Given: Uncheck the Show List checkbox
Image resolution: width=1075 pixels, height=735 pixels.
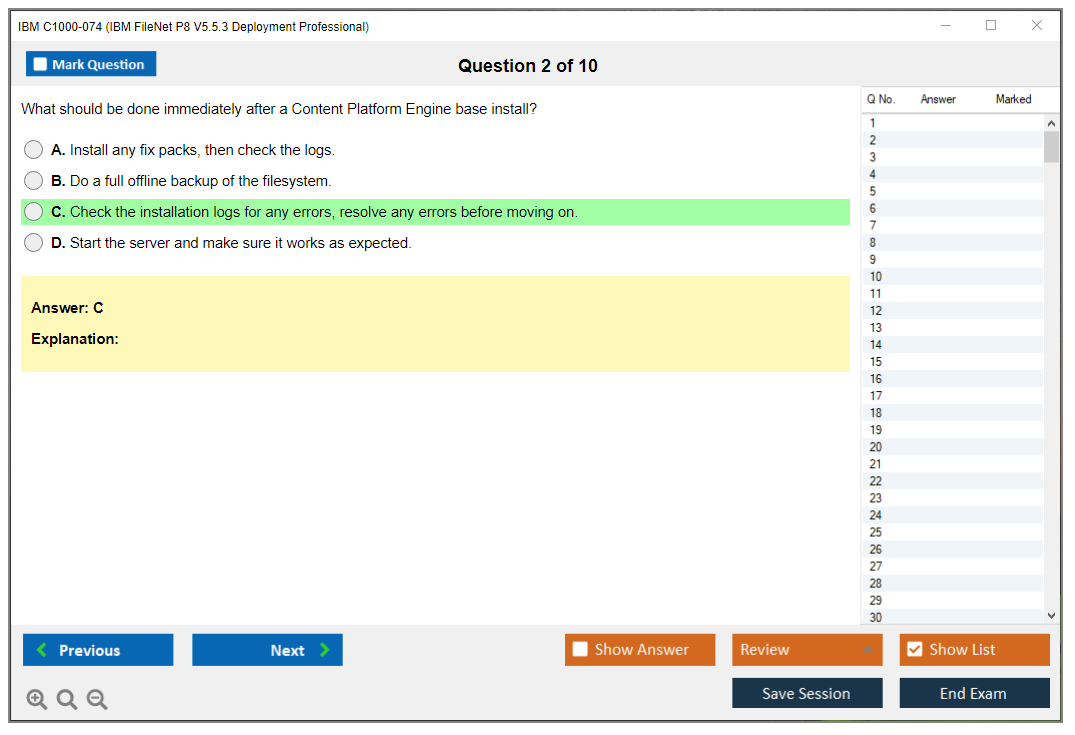Looking at the screenshot, I should pyautogui.click(x=914, y=650).
